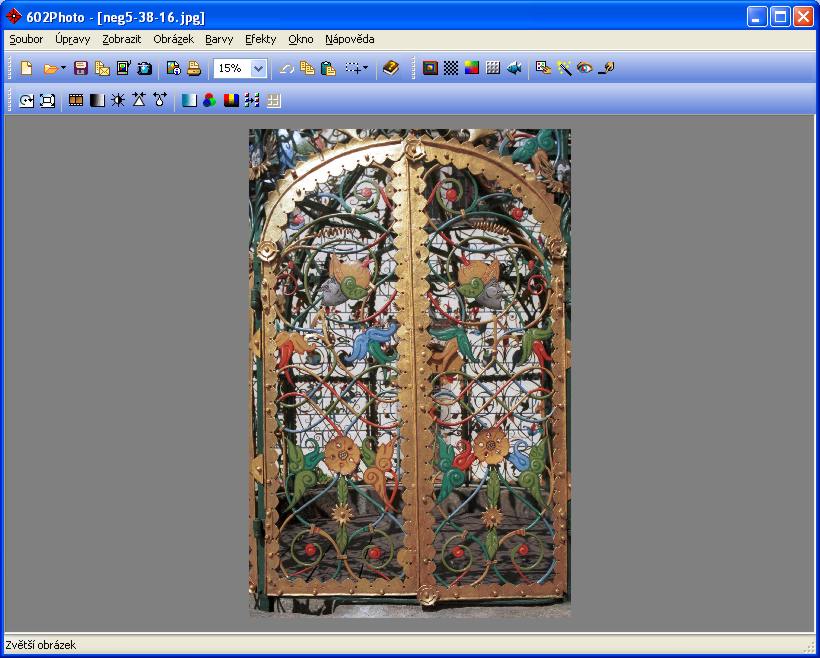Image resolution: width=820 pixels, height=658 pixels.
Task: Click the red yellow blue bars icon
Action: point(231,100)
